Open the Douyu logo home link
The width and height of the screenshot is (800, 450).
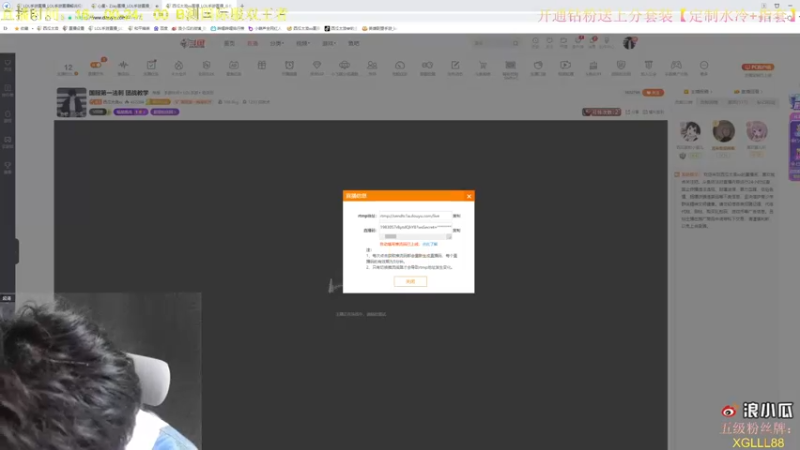click(x=193, y=43)
